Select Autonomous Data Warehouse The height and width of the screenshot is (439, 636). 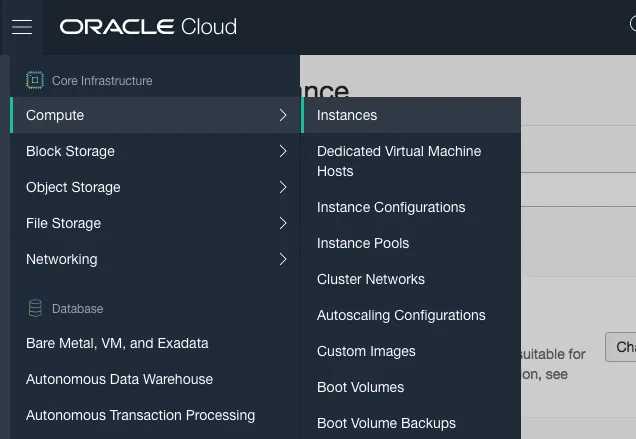pyautogui.click(x=119, y=379)
